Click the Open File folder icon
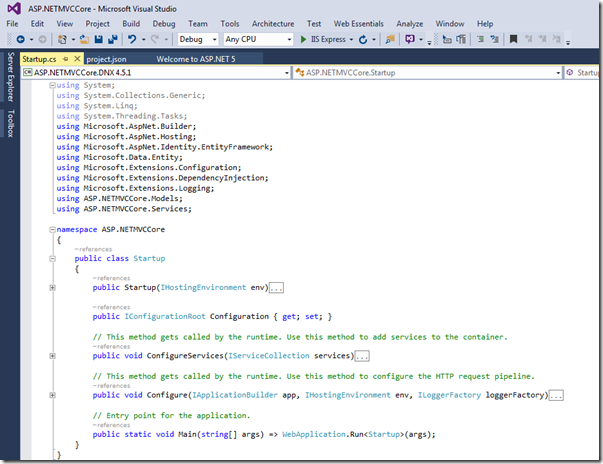603x464 pixels. point(82,39)
